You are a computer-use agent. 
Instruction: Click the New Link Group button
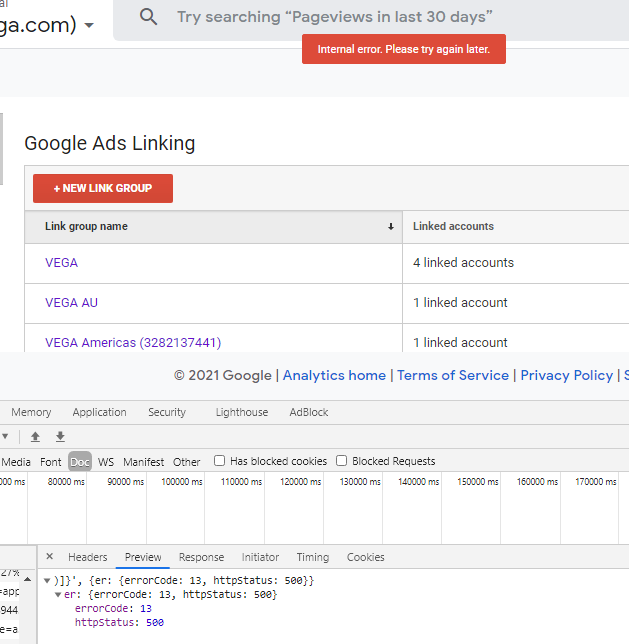[103, 188]
